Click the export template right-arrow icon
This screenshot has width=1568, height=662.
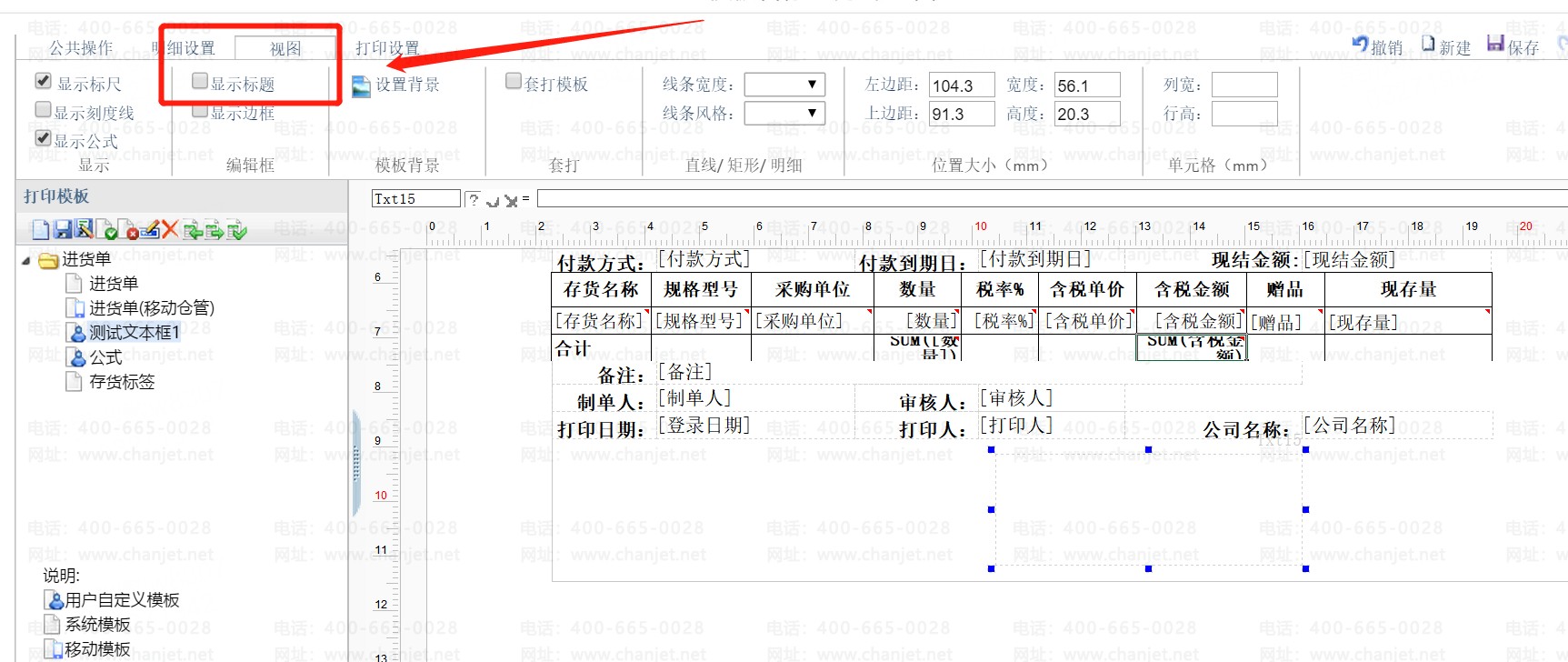tap(215, 230)
